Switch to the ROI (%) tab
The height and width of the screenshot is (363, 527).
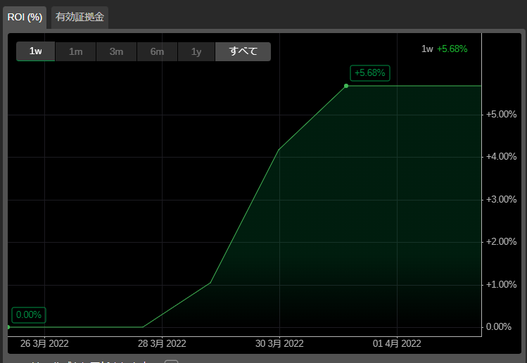(25, 17)
